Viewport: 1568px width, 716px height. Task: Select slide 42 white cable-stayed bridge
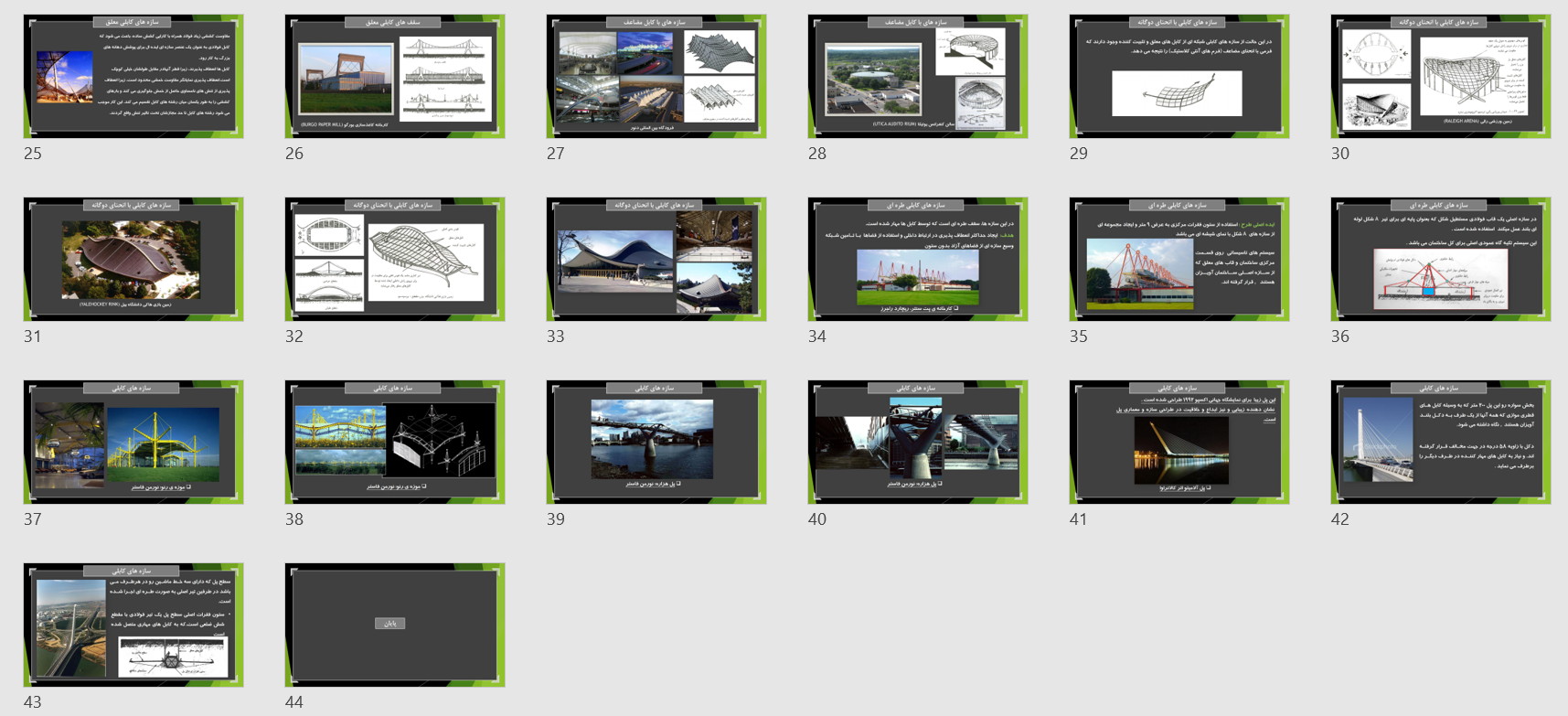click(1441, 443)
